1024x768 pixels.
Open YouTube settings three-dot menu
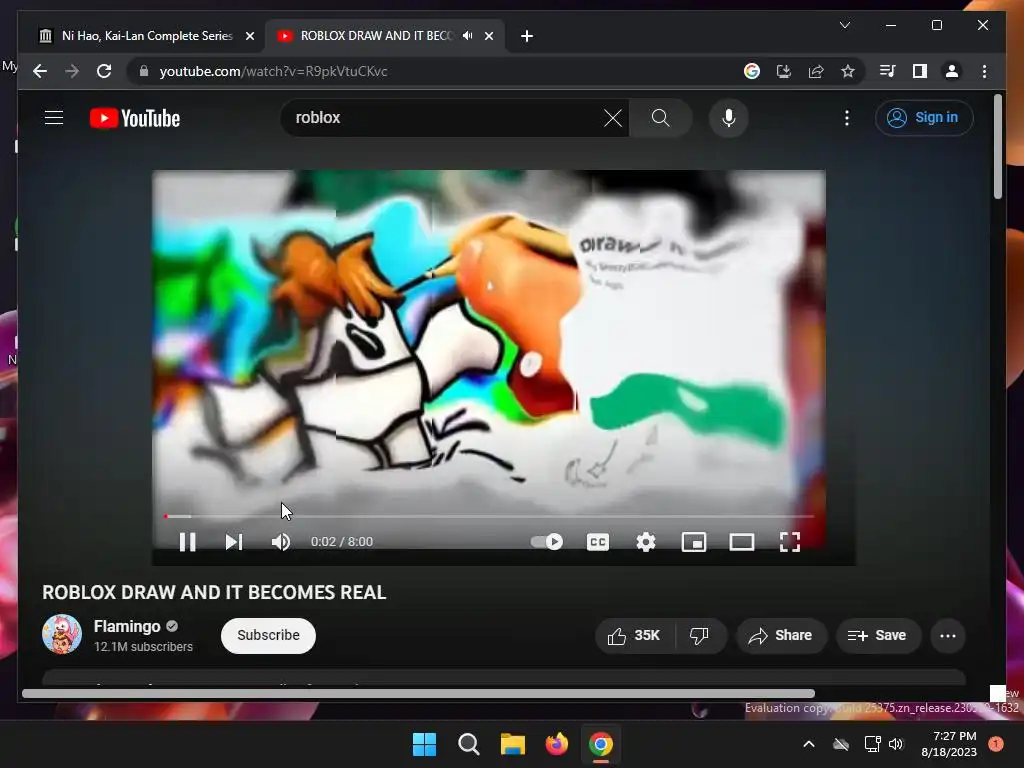847,118
